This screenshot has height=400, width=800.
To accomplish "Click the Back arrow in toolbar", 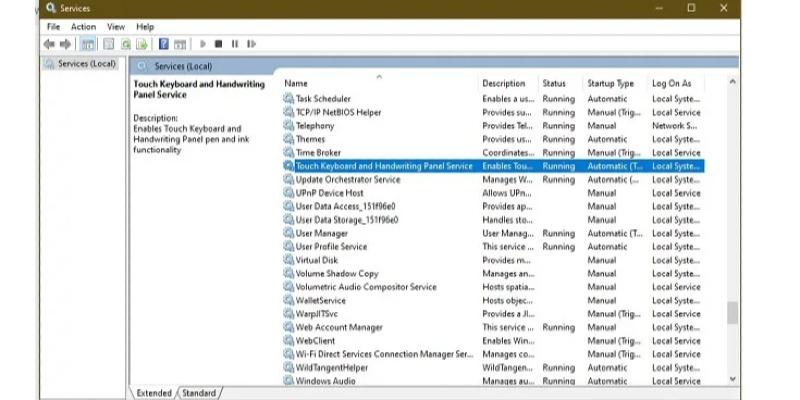I will pyautogui.click(x=49, y=44).
